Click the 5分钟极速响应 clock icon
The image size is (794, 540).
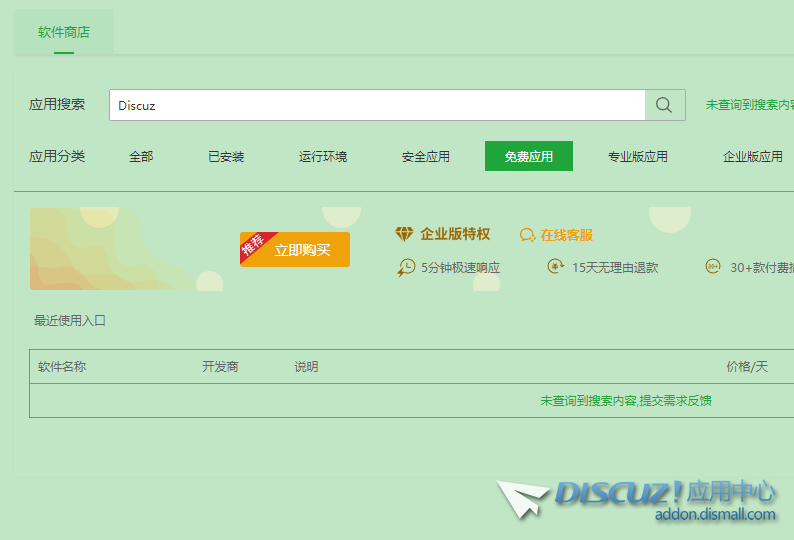pos(406,267)
